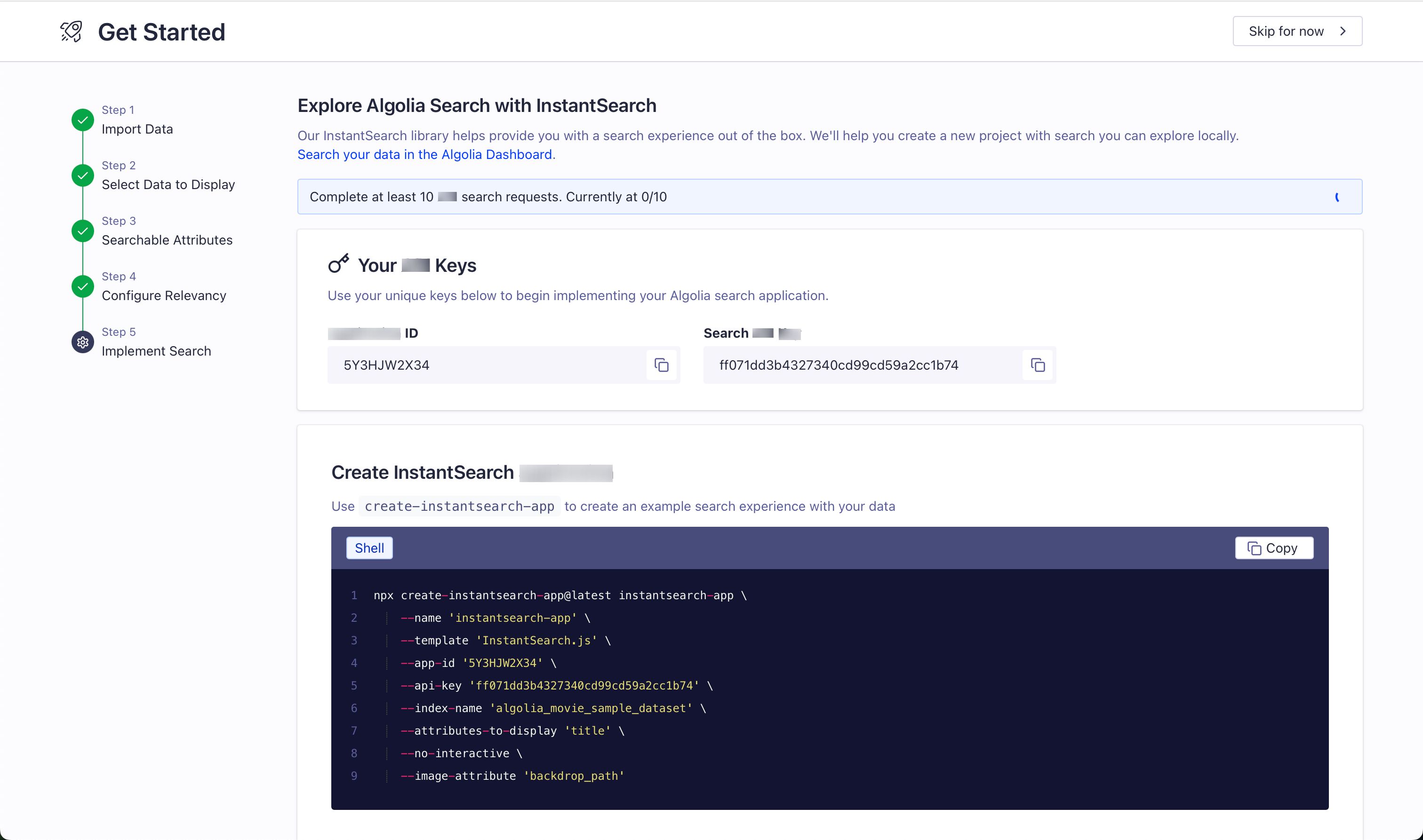Click Step 4 green checkmark icon
This screenshot has width=1423, height=840.
coord(83,286)
